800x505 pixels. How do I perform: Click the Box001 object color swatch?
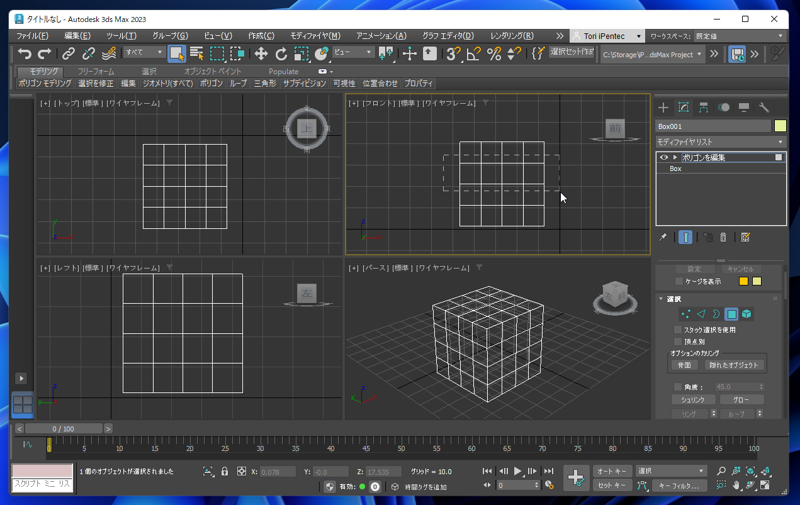click(x=780, y=125)
